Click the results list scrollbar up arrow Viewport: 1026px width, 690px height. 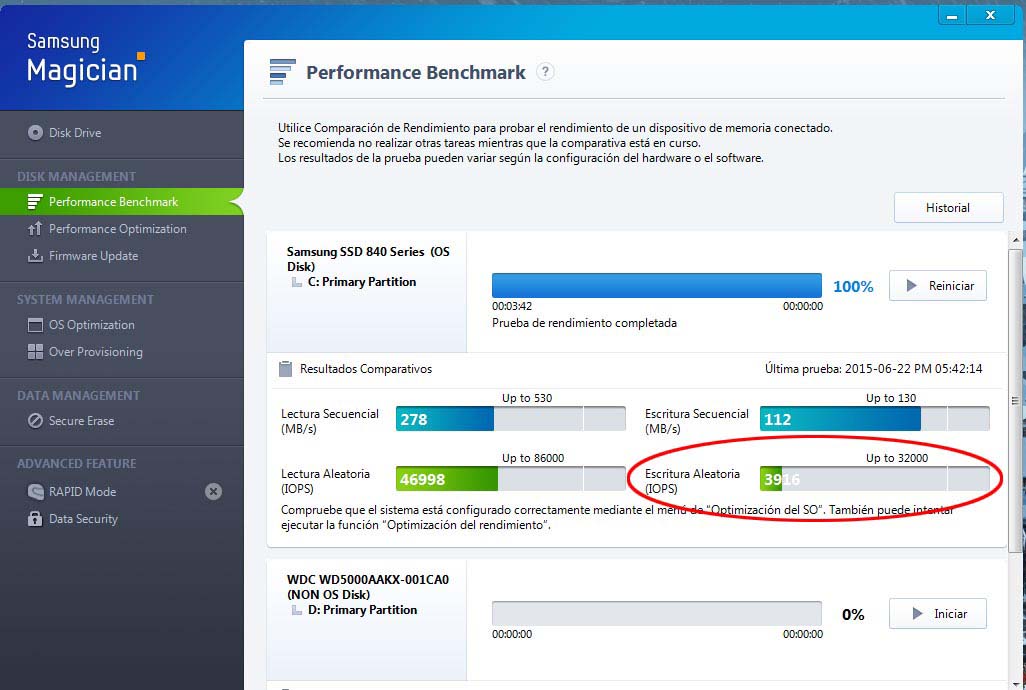coord(1016,240)
